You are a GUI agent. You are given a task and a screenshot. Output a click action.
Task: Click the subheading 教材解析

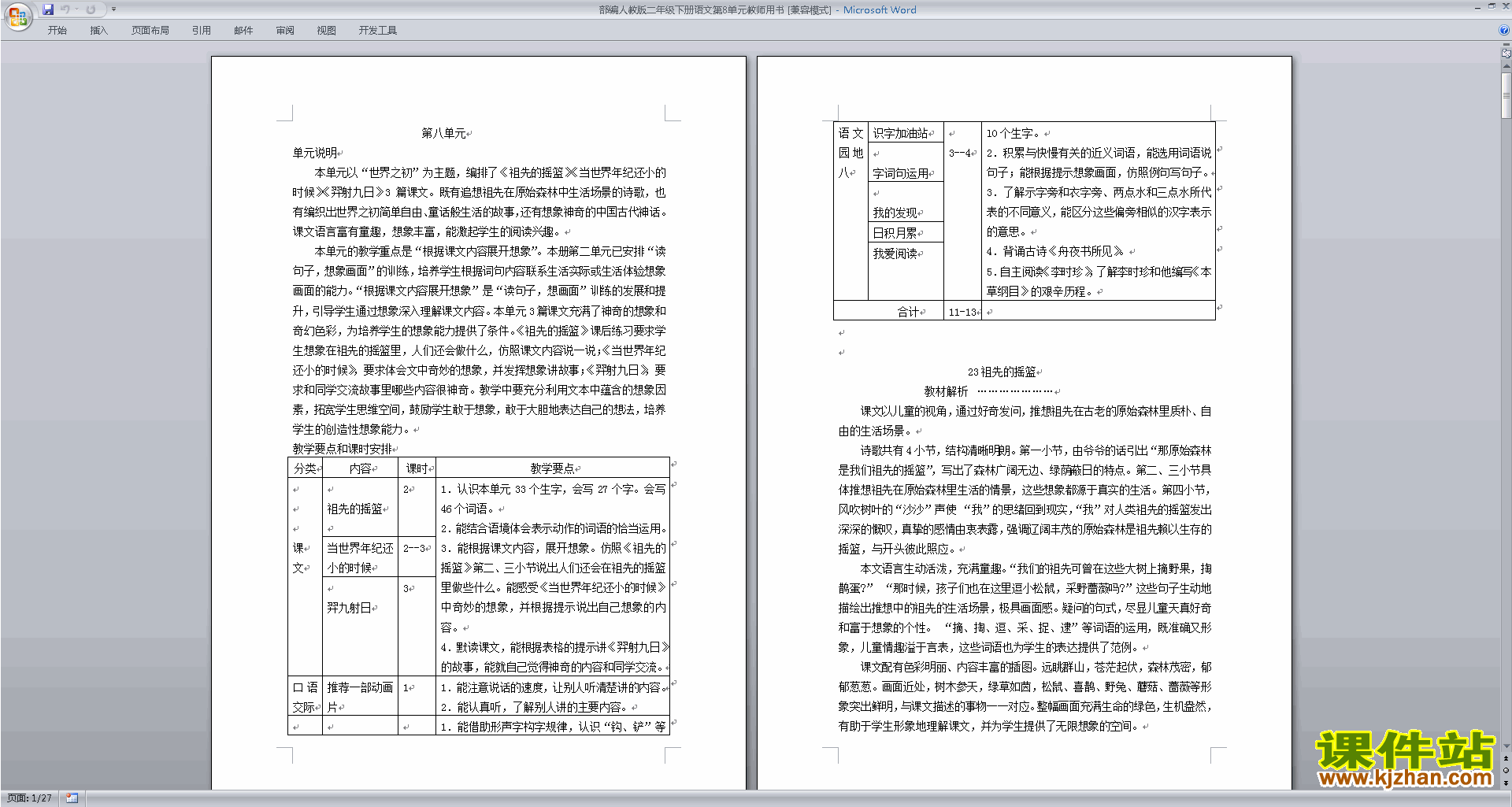(x=946, y=391)
